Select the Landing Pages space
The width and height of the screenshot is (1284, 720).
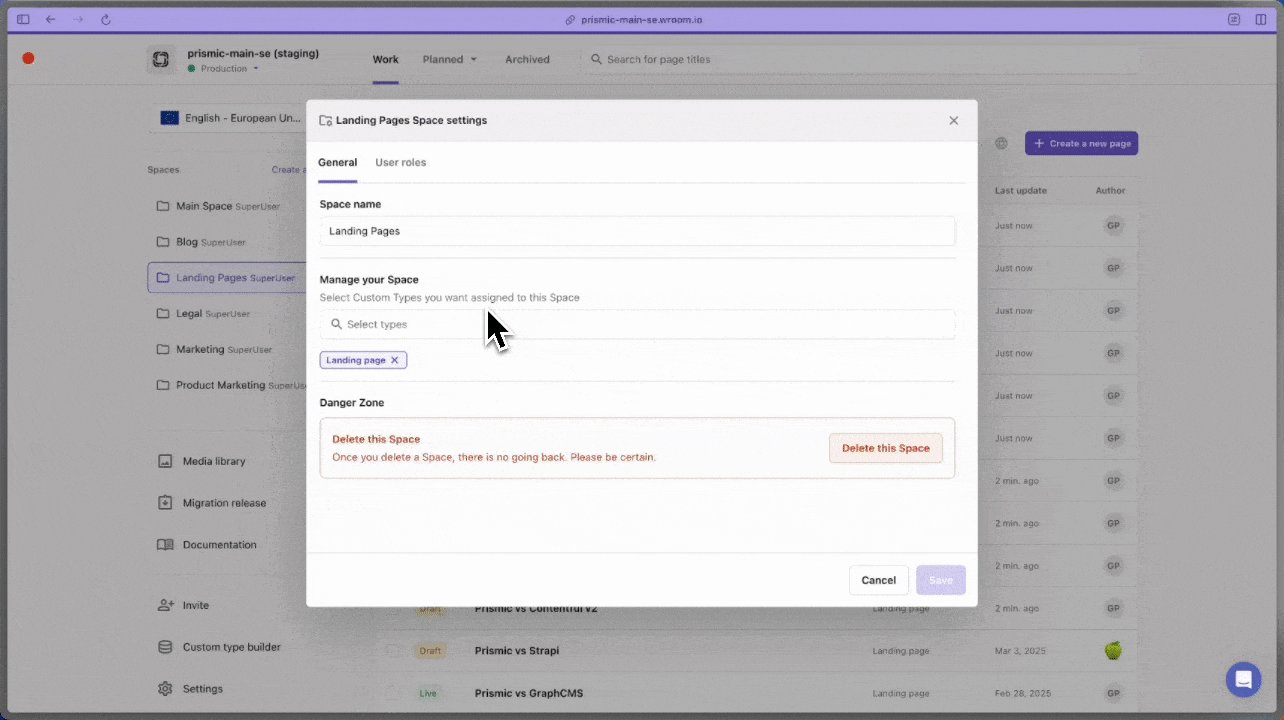[x=227, y=278]
